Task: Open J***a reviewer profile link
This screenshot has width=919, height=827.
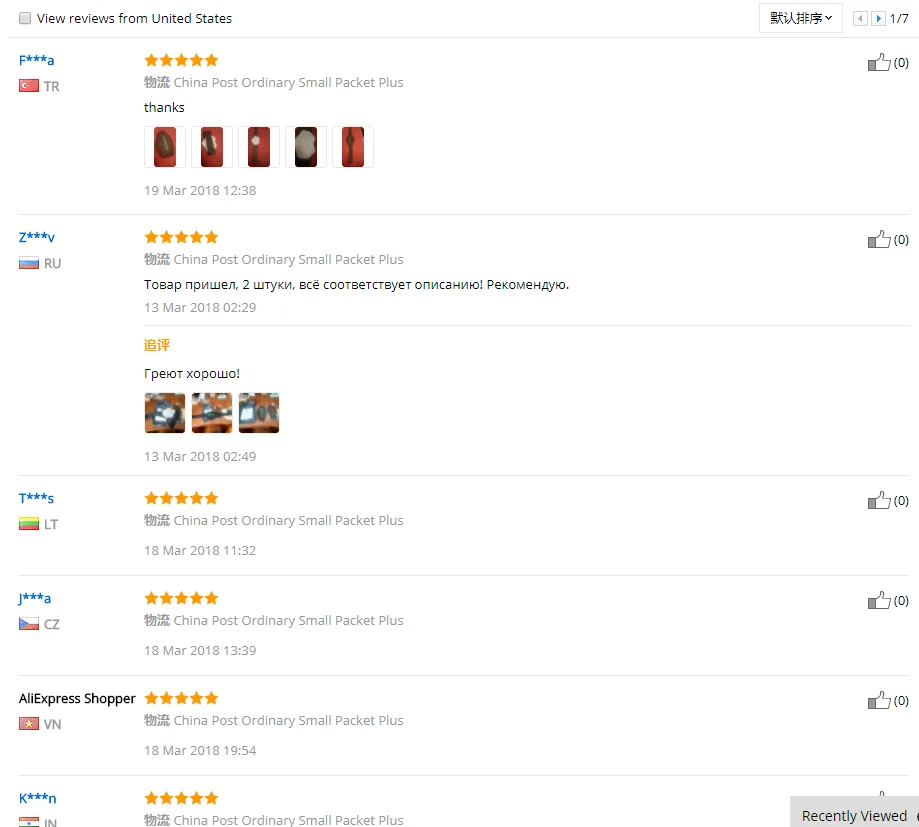Action: click(35, 598)
